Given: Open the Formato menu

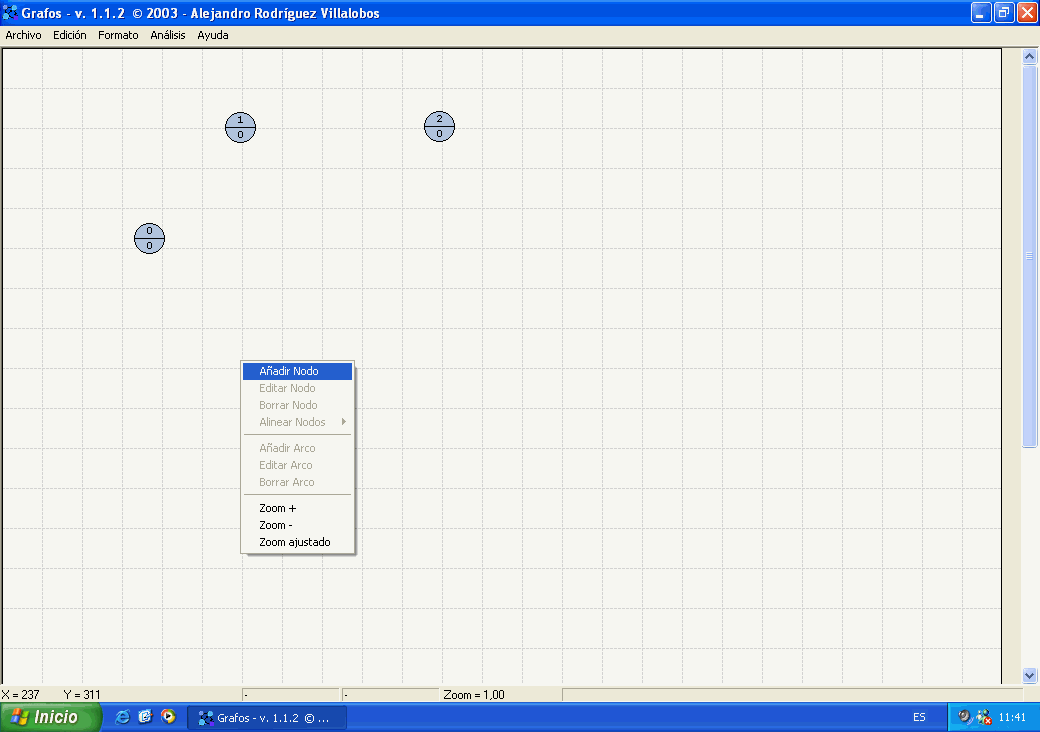Looking at the screenshot, I should 118,35.
